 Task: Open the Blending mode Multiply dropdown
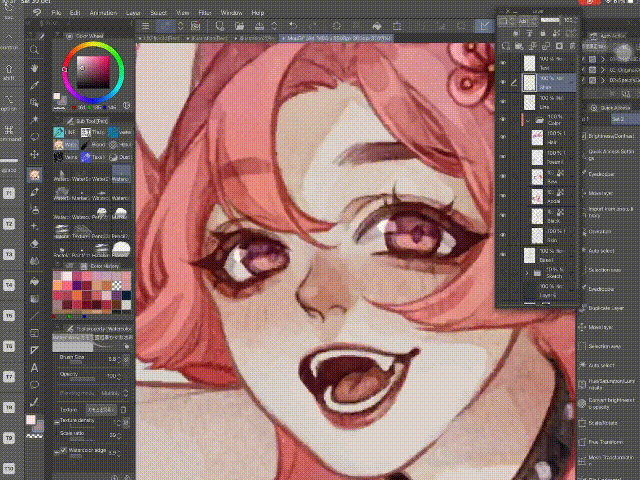click(x=113, y=393)
